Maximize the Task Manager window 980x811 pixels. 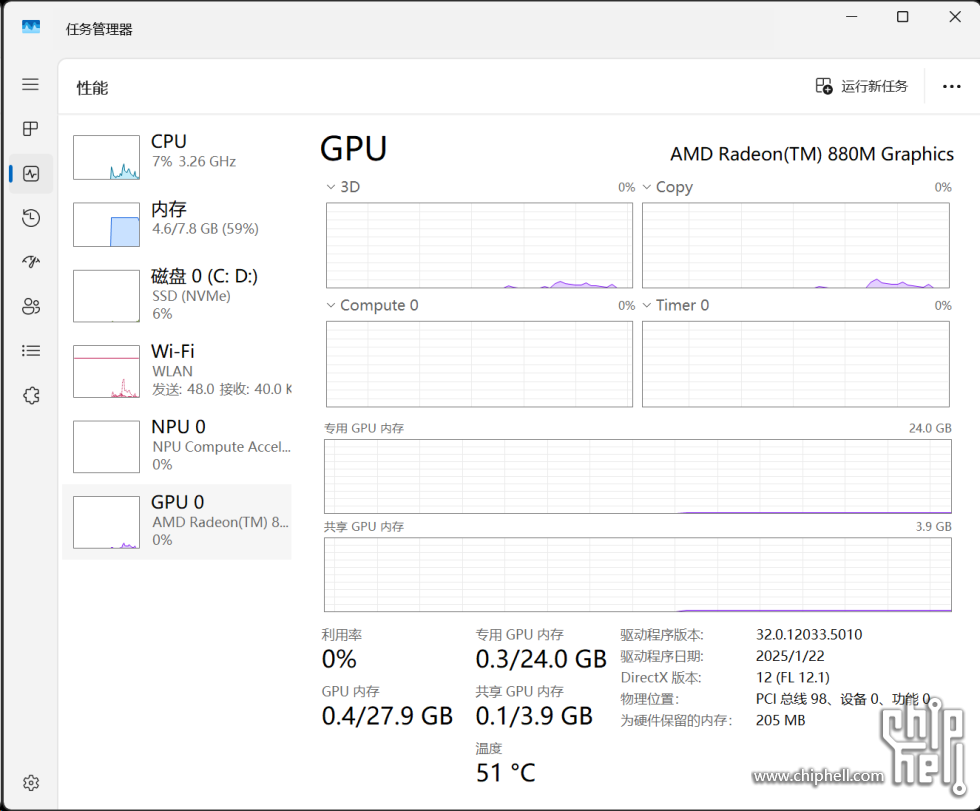(902, 17)
